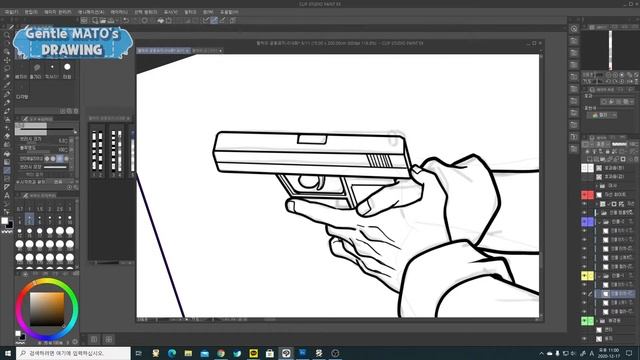Screen dimensions: 640x360
Task: Toggle eye of the blue-marked folder layer
Action: click(x=584, y=222)
